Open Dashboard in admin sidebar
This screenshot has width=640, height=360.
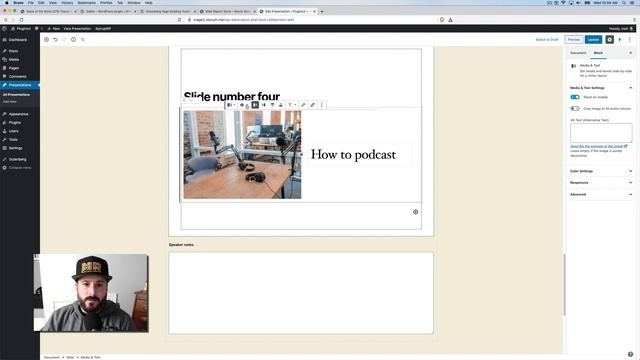(x=18, y=40)
